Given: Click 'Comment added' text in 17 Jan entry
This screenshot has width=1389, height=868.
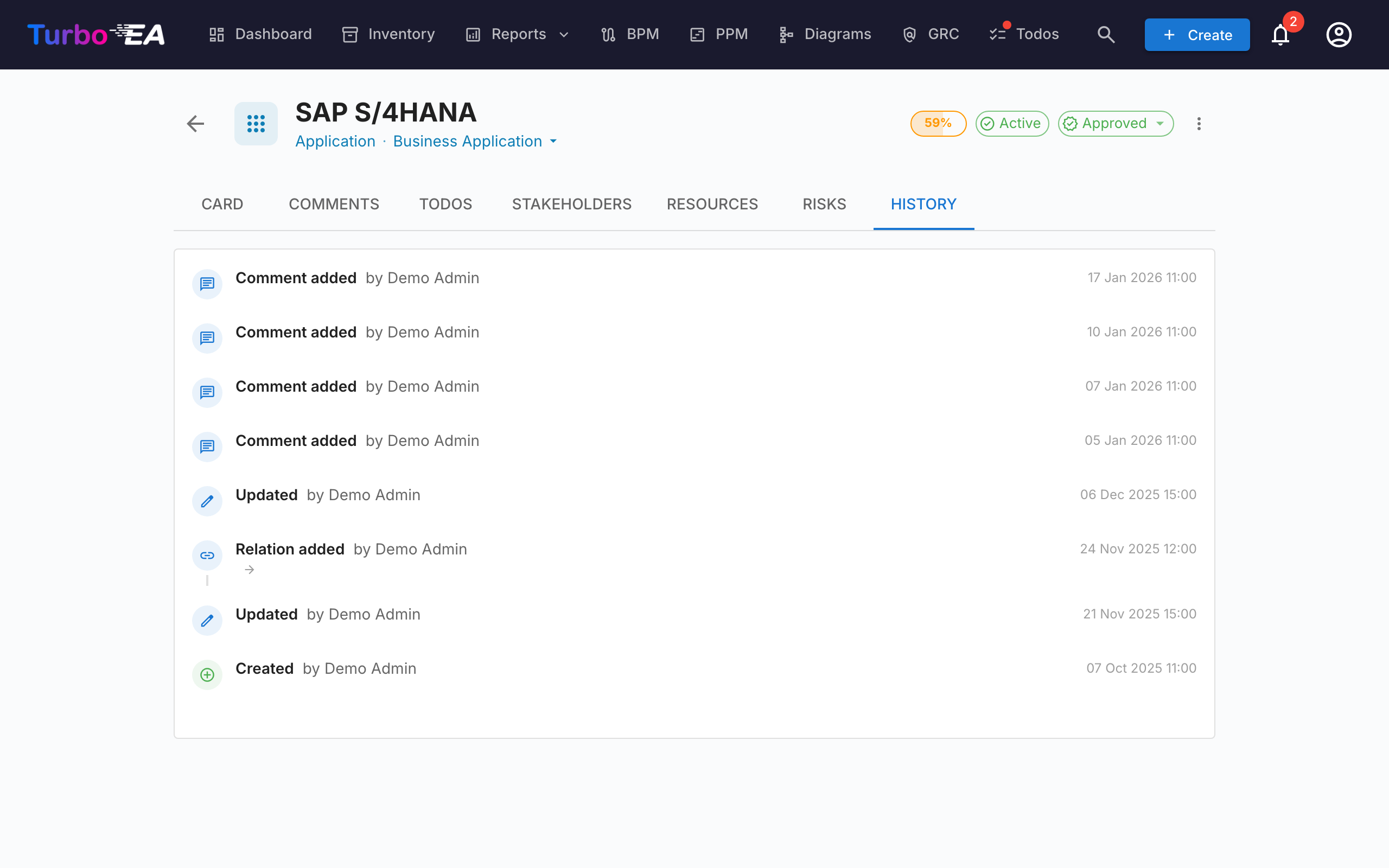Looking at the screenshot, I should (x=296, y=278).
